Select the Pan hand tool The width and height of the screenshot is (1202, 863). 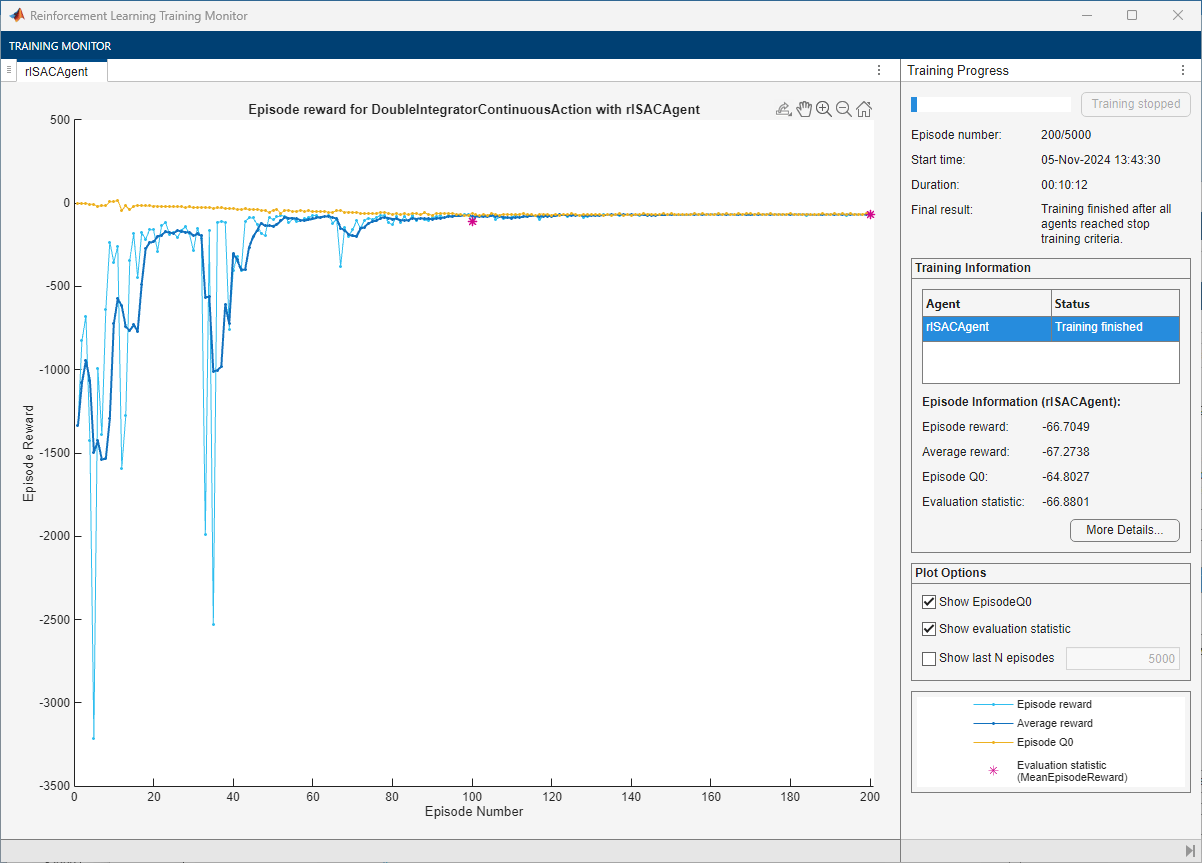(804, 109)
